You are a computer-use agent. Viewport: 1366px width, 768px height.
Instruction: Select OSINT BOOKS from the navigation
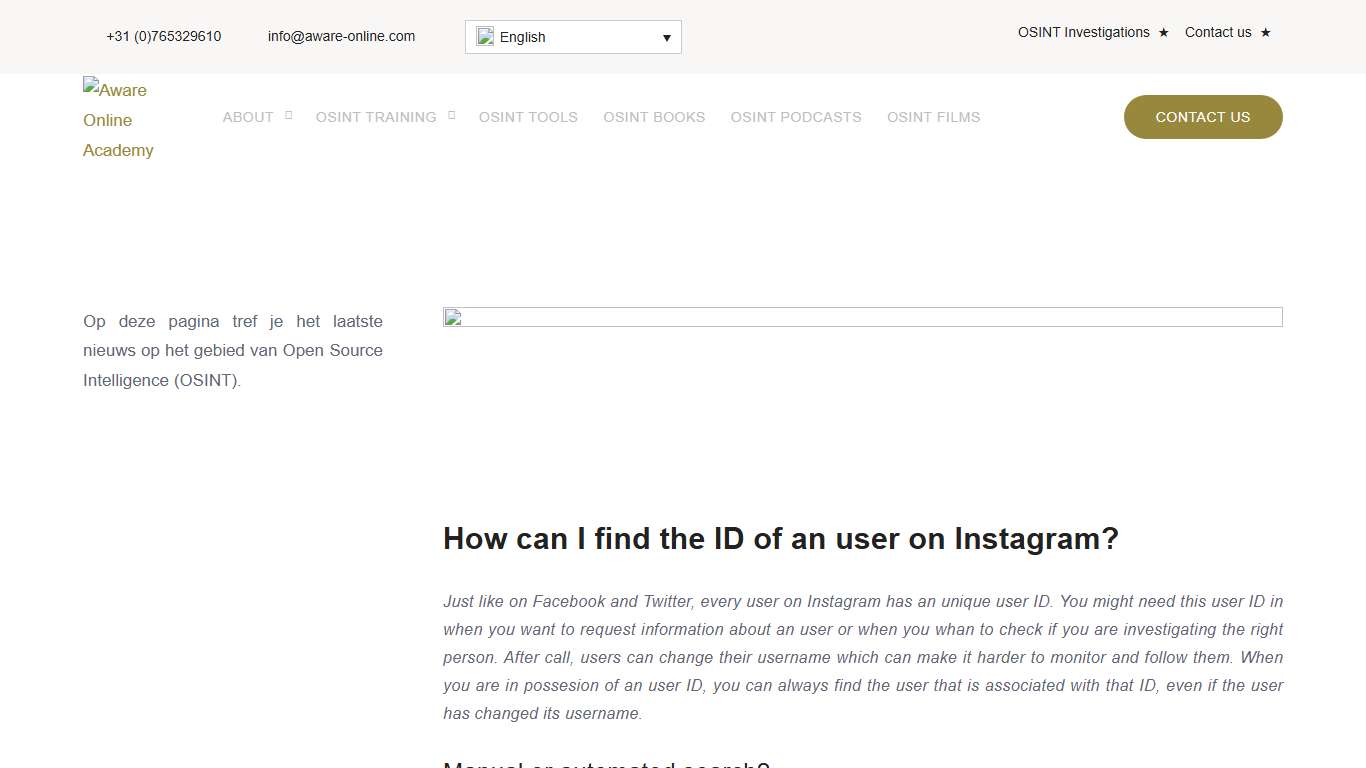click(654, 117)
